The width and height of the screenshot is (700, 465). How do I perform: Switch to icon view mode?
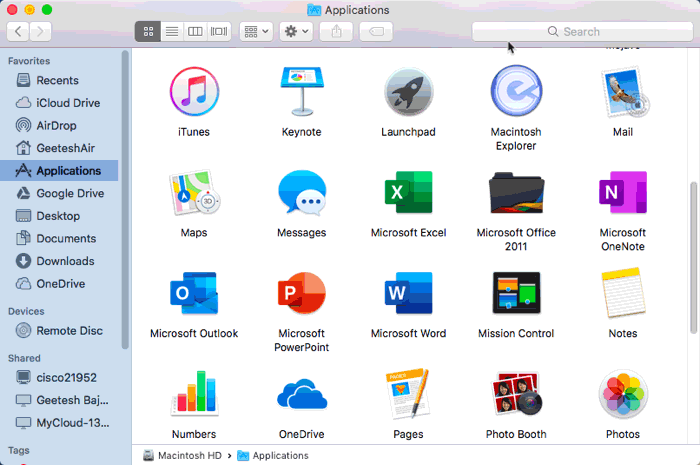coord(148,31)
